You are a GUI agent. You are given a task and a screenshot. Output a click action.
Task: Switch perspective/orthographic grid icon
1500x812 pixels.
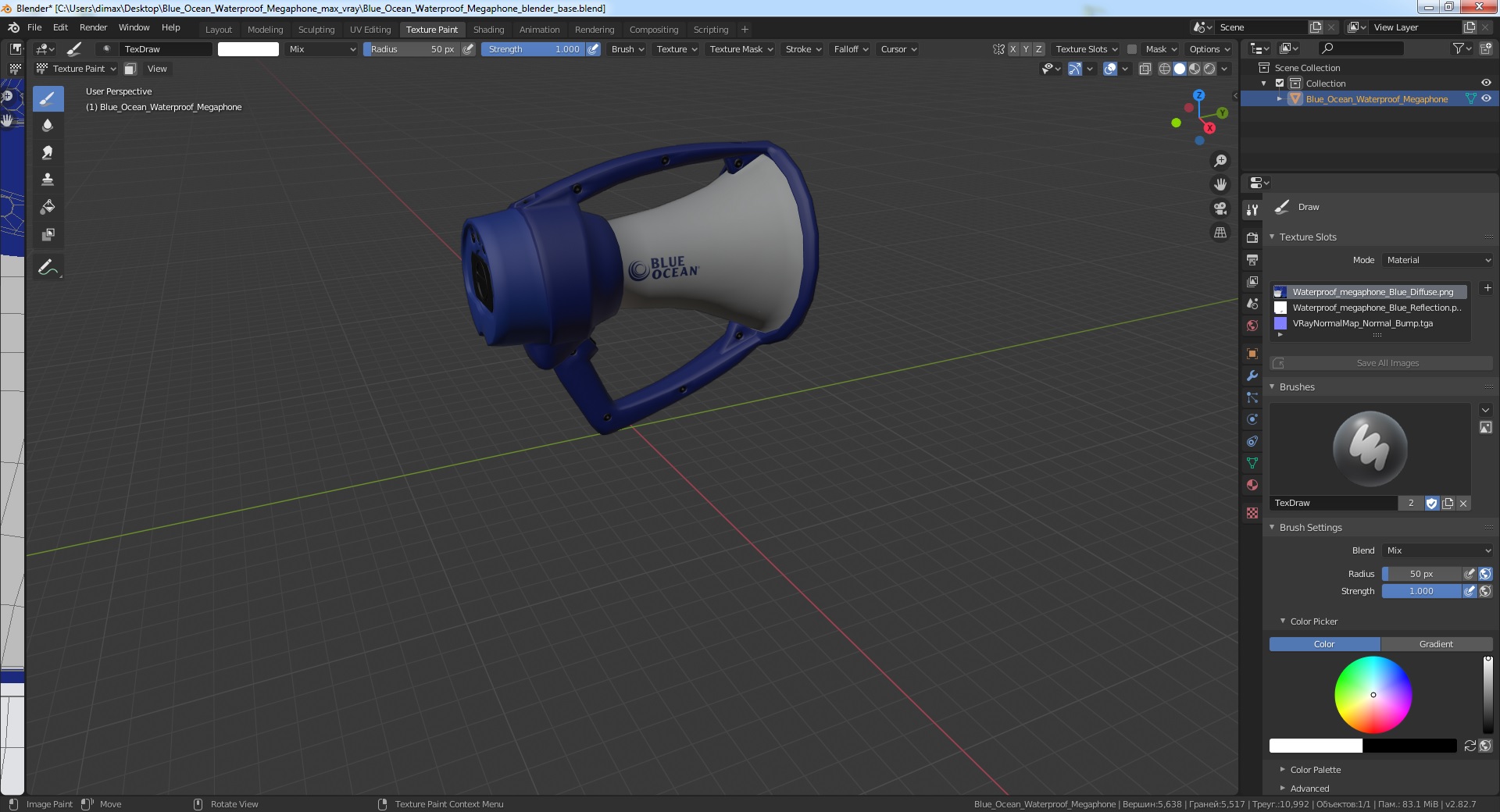point(1220,233)
